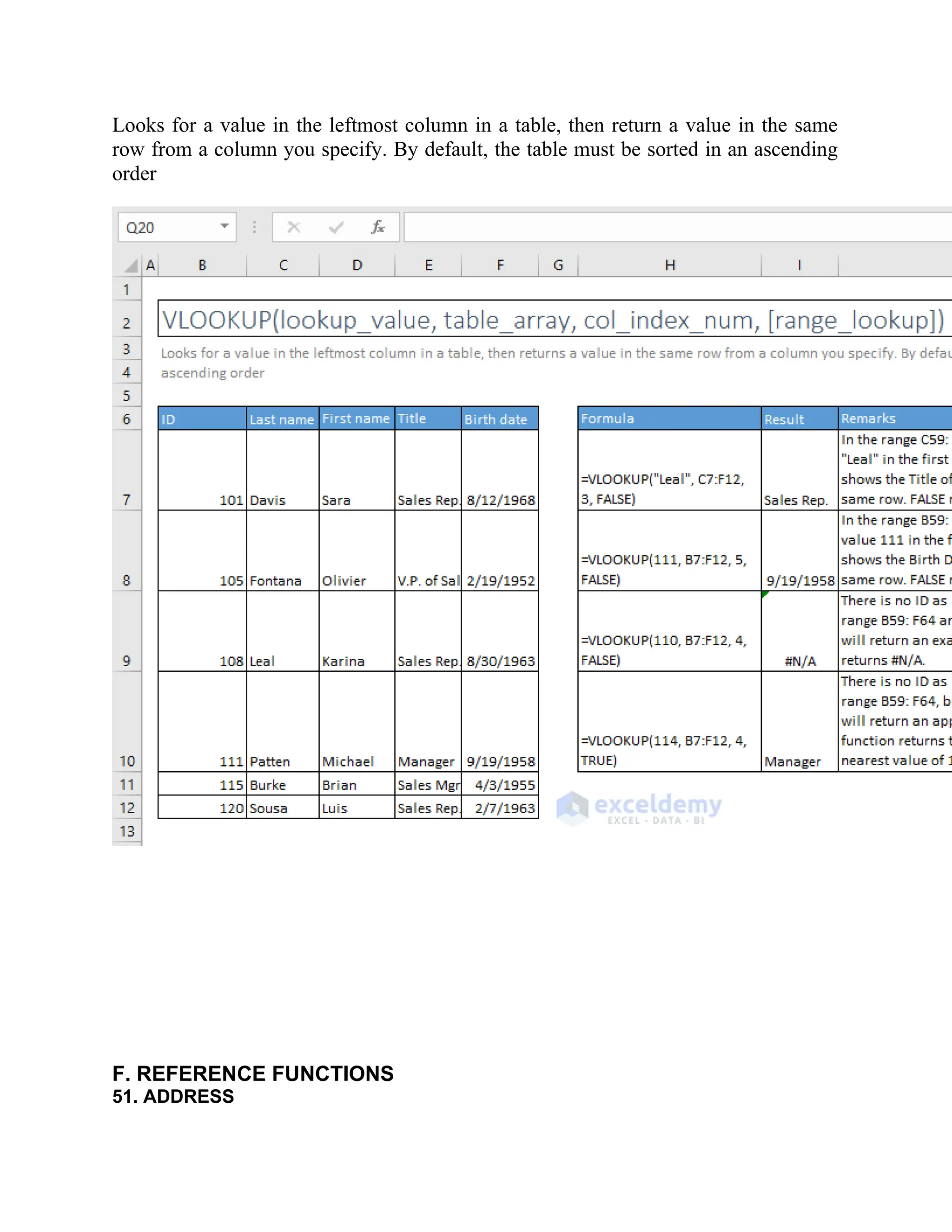This screenshot has height=1232, width=952.
Task: Select column I header
Action: point(800,265)
